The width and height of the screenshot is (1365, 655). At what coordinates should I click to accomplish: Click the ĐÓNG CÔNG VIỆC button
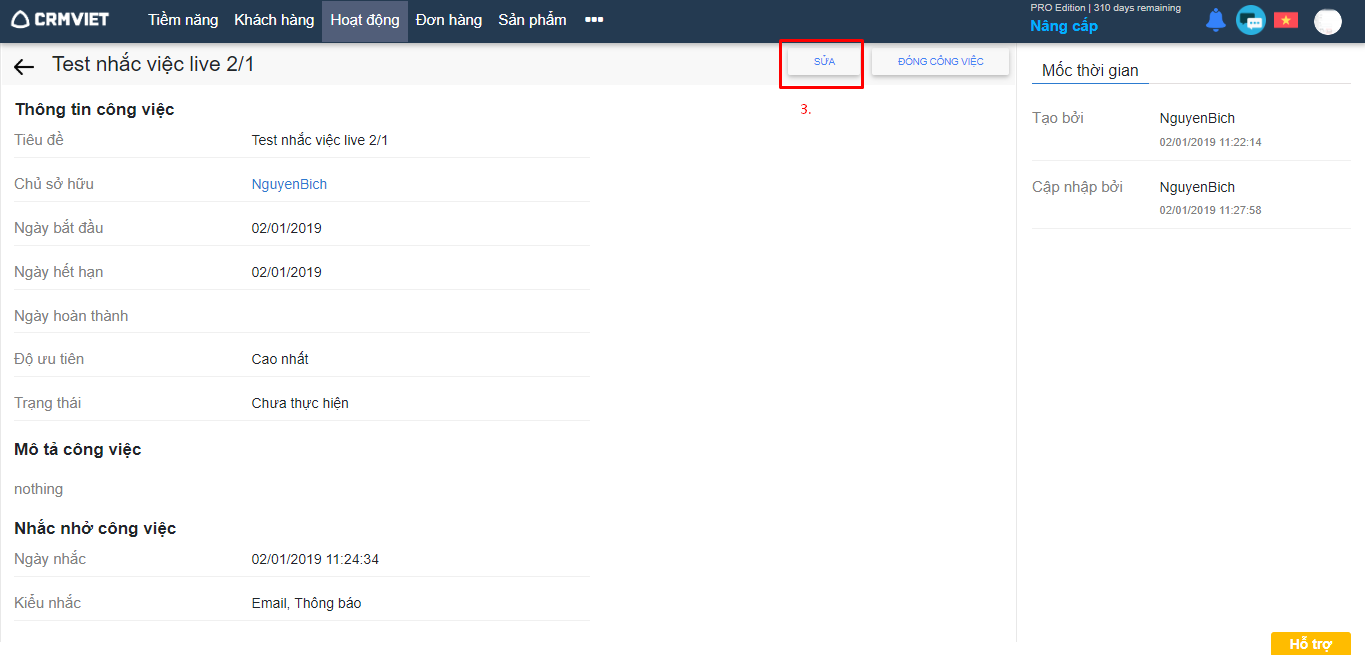click(940, 62)
